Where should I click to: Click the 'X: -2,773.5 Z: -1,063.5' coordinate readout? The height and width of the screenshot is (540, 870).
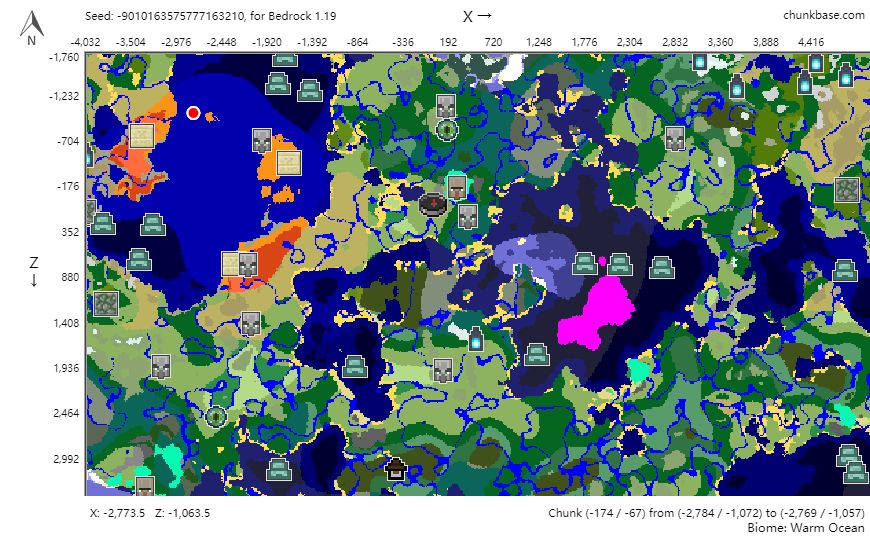150,513
